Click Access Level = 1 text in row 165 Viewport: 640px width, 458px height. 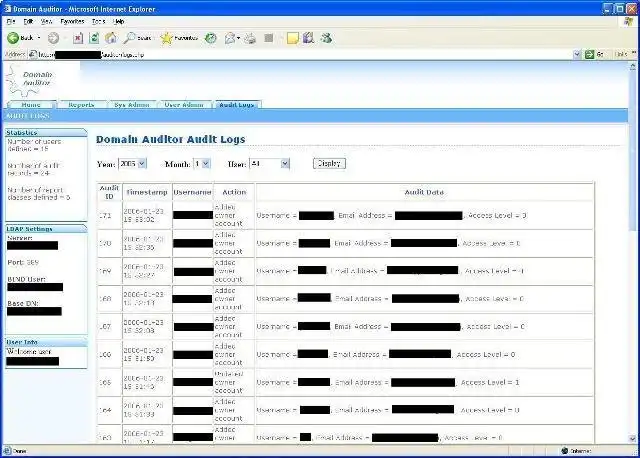pos(490,382)
